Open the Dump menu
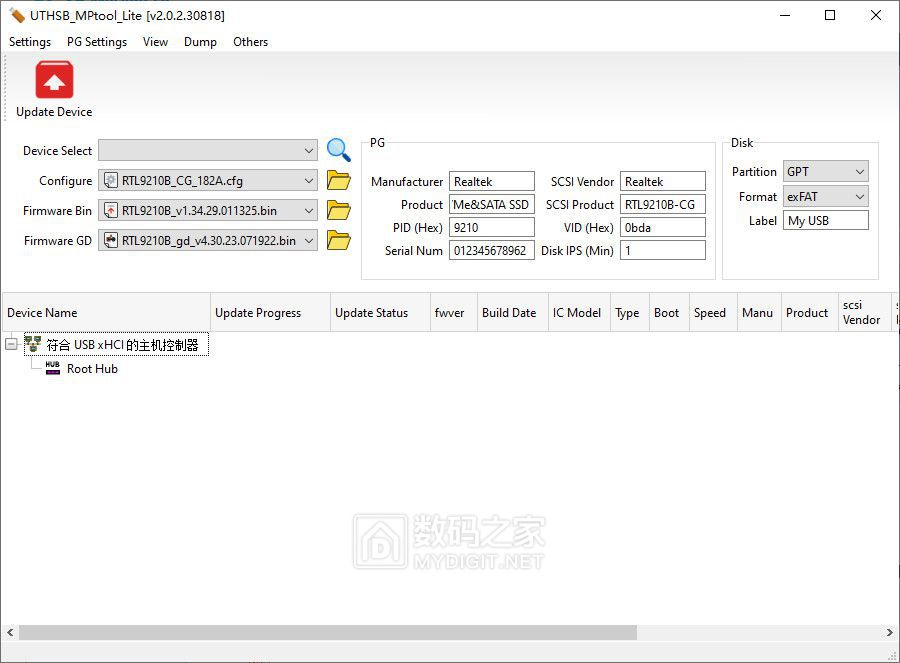900x663 pixels. pos(200,42)
